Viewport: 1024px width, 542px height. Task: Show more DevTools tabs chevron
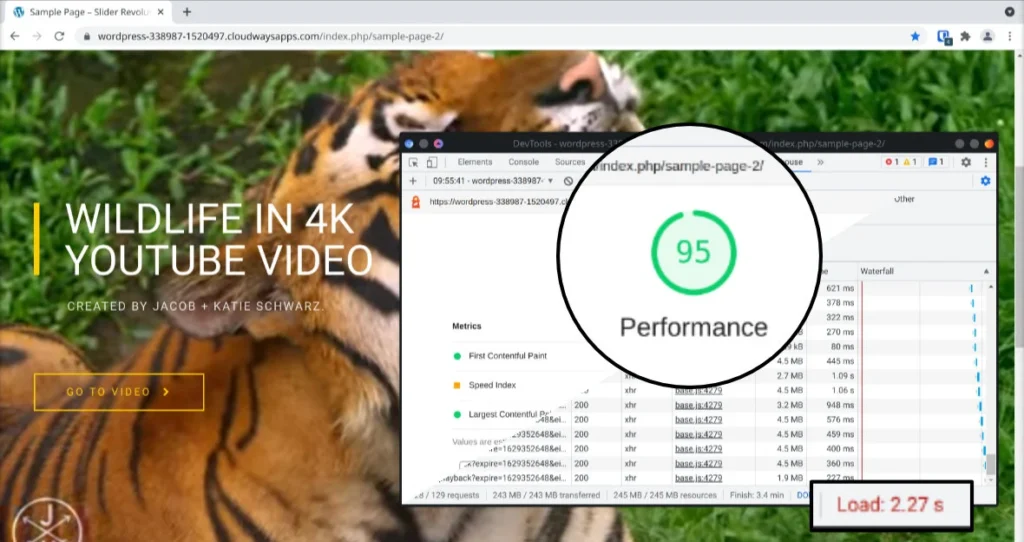pyautogui.click(x=820, y=162)
